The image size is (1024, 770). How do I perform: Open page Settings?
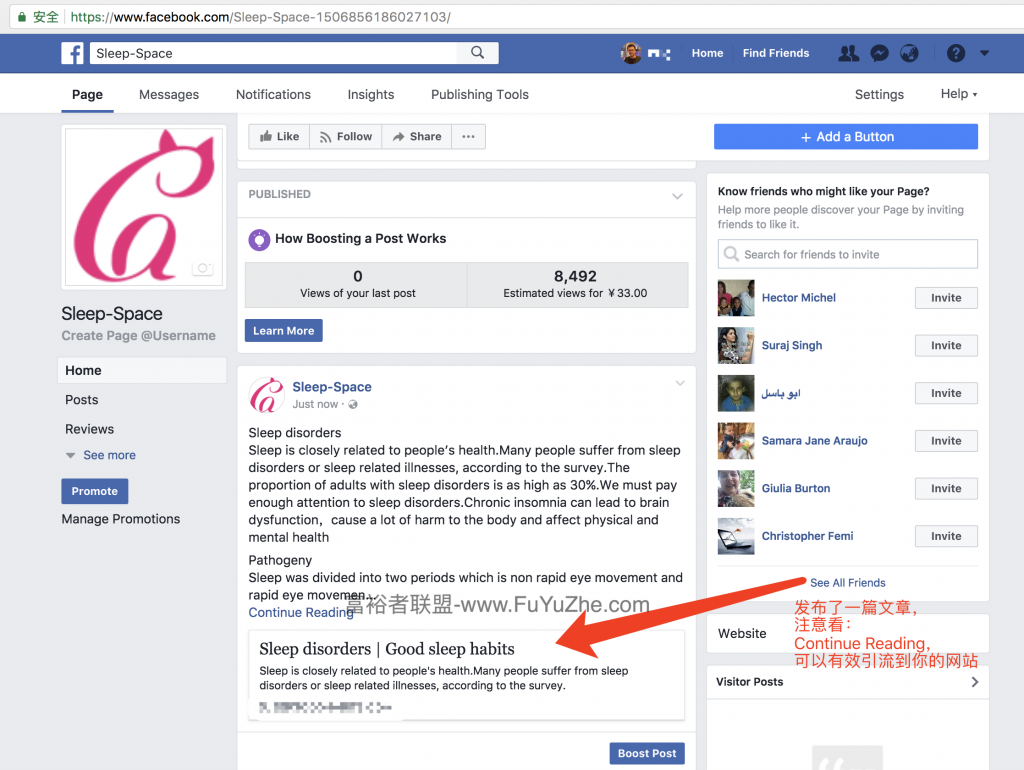[879, 94]
